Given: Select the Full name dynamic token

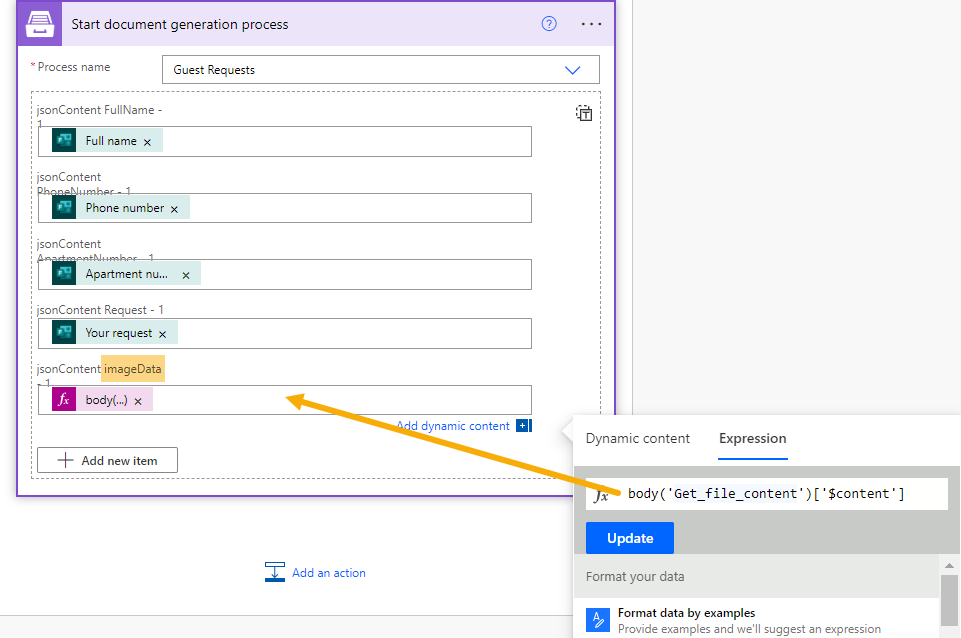Looking at the screenshot, I should pos(107,140).
